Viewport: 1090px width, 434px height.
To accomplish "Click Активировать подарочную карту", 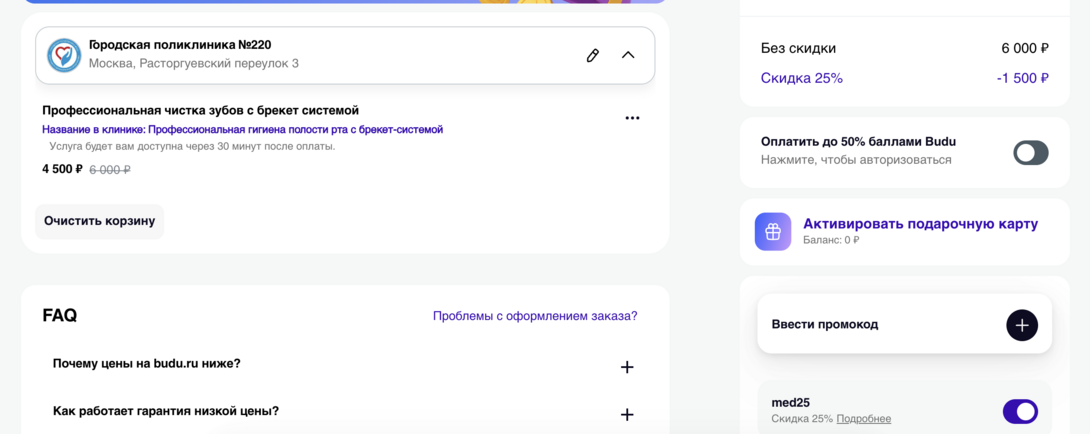I will (920, 224).
